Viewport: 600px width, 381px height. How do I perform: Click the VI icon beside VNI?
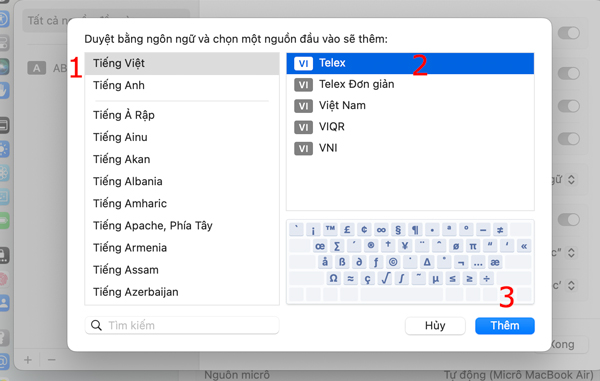pos(303,148)
